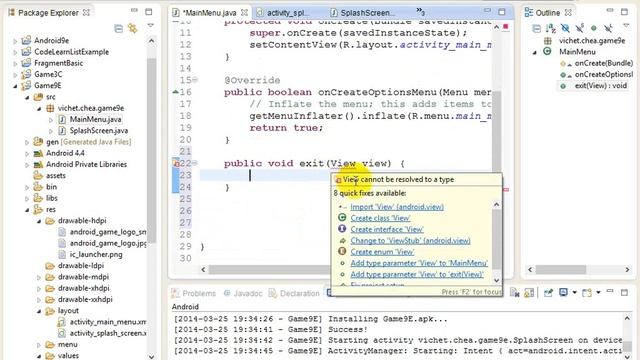
Task: Click Pin Console icon
Action: [x=548, y=293]
